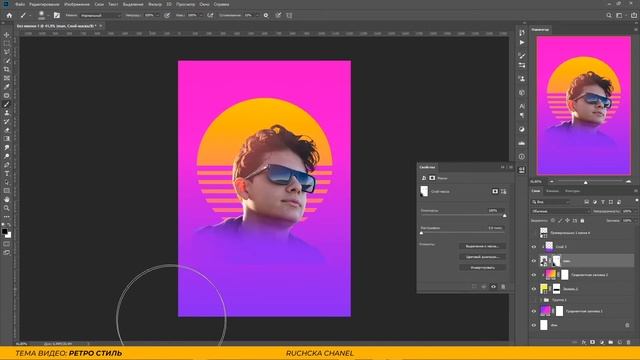Select the Rectangular Marquee tool
This screenshot has width=640, height=360.
7,43
